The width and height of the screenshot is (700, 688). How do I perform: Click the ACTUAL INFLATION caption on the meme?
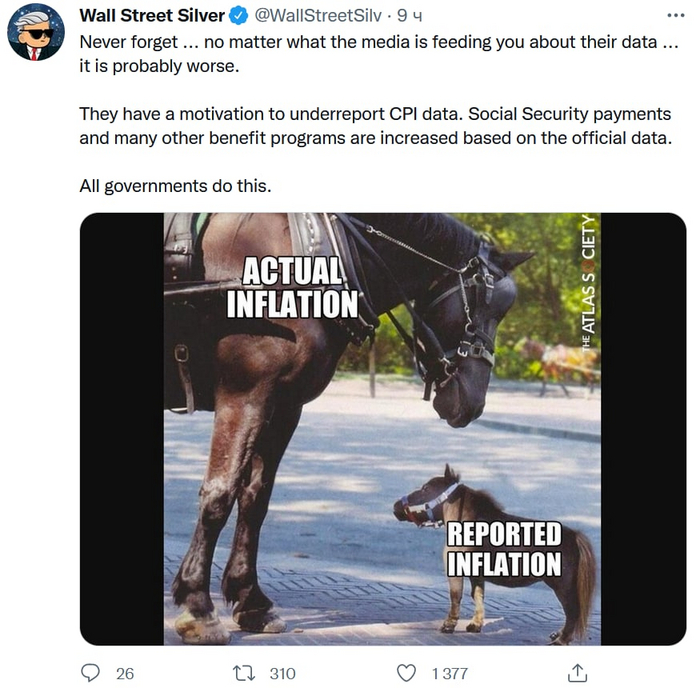pos(292,288)
